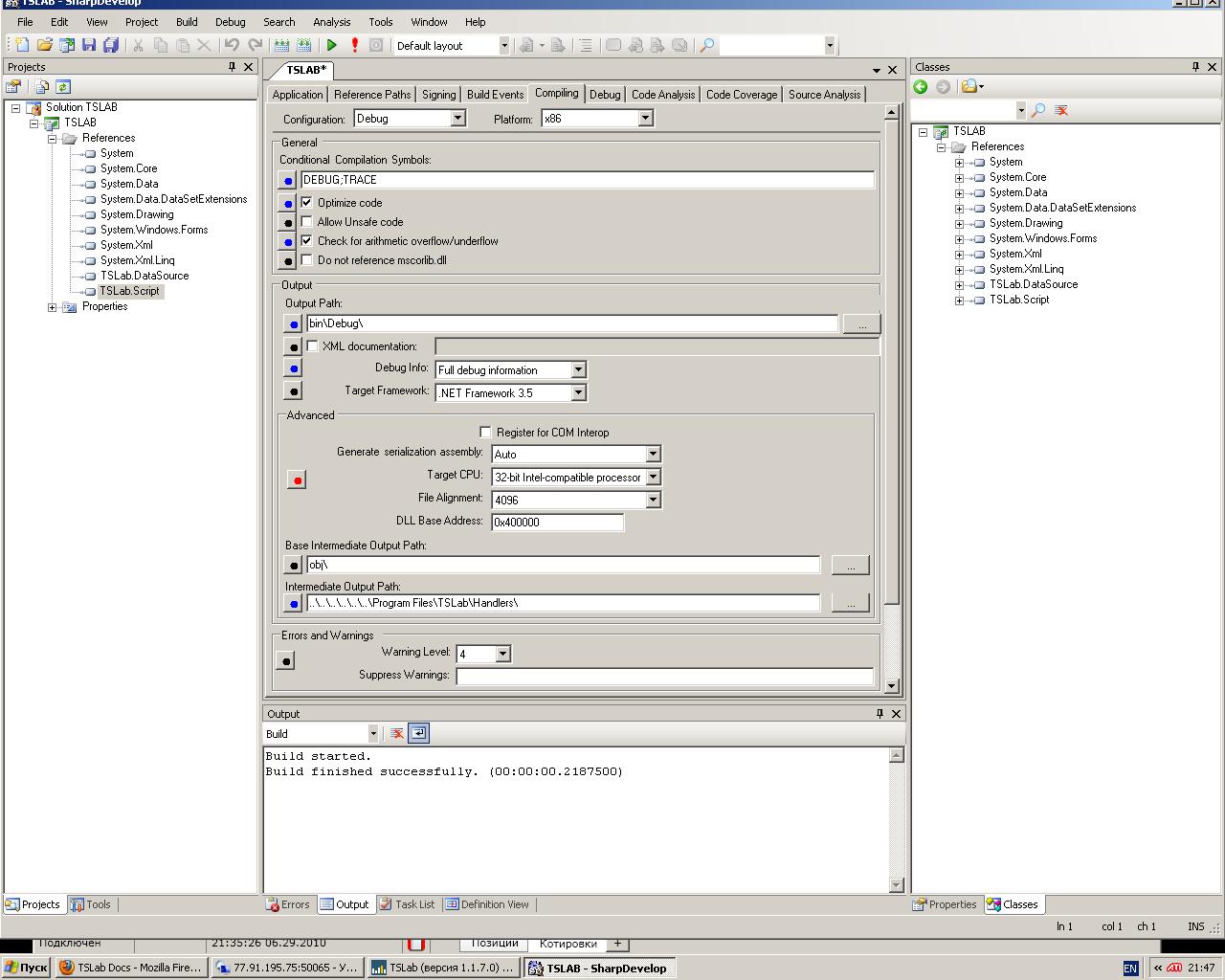Toggle word wrap icon in Output panel
Screen dimensions: 1225x980
coord(418,733)
